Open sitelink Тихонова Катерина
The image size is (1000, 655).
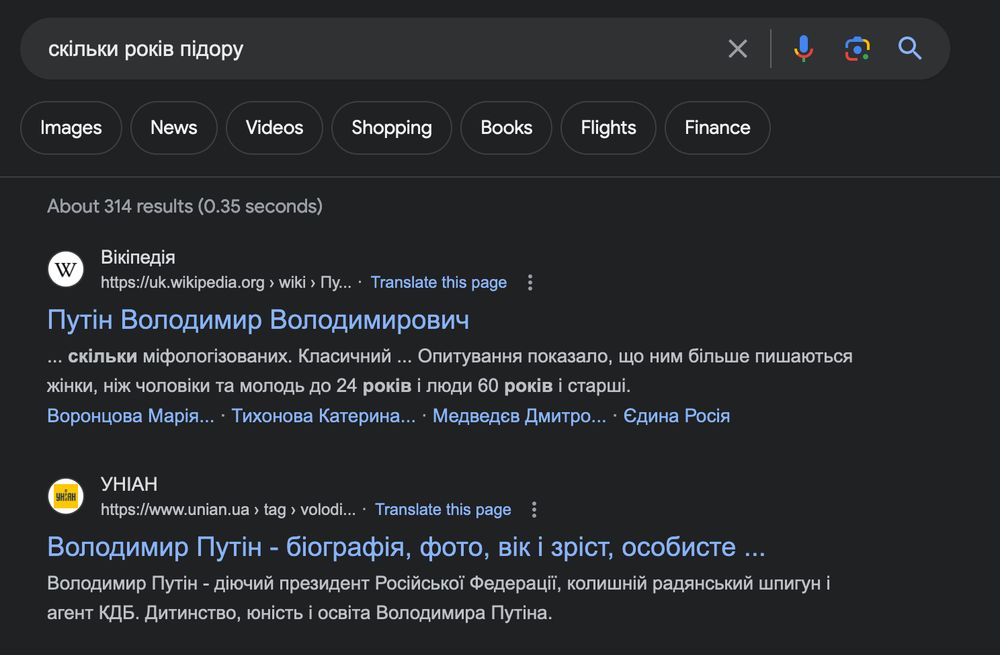(323, 416)
